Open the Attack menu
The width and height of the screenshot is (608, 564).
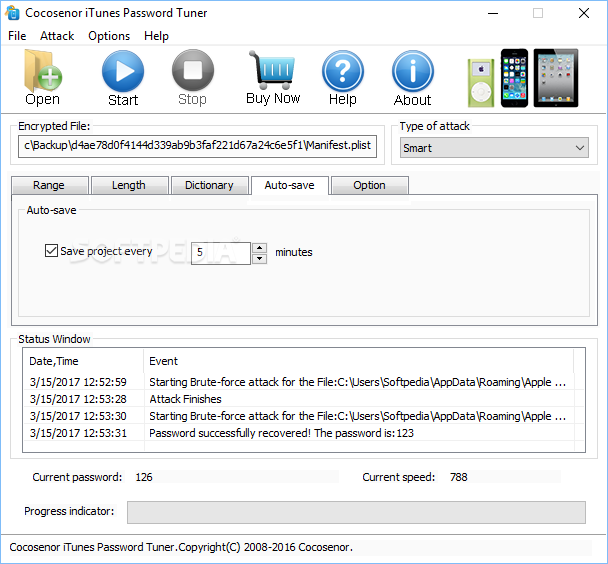tap(57, 36)
